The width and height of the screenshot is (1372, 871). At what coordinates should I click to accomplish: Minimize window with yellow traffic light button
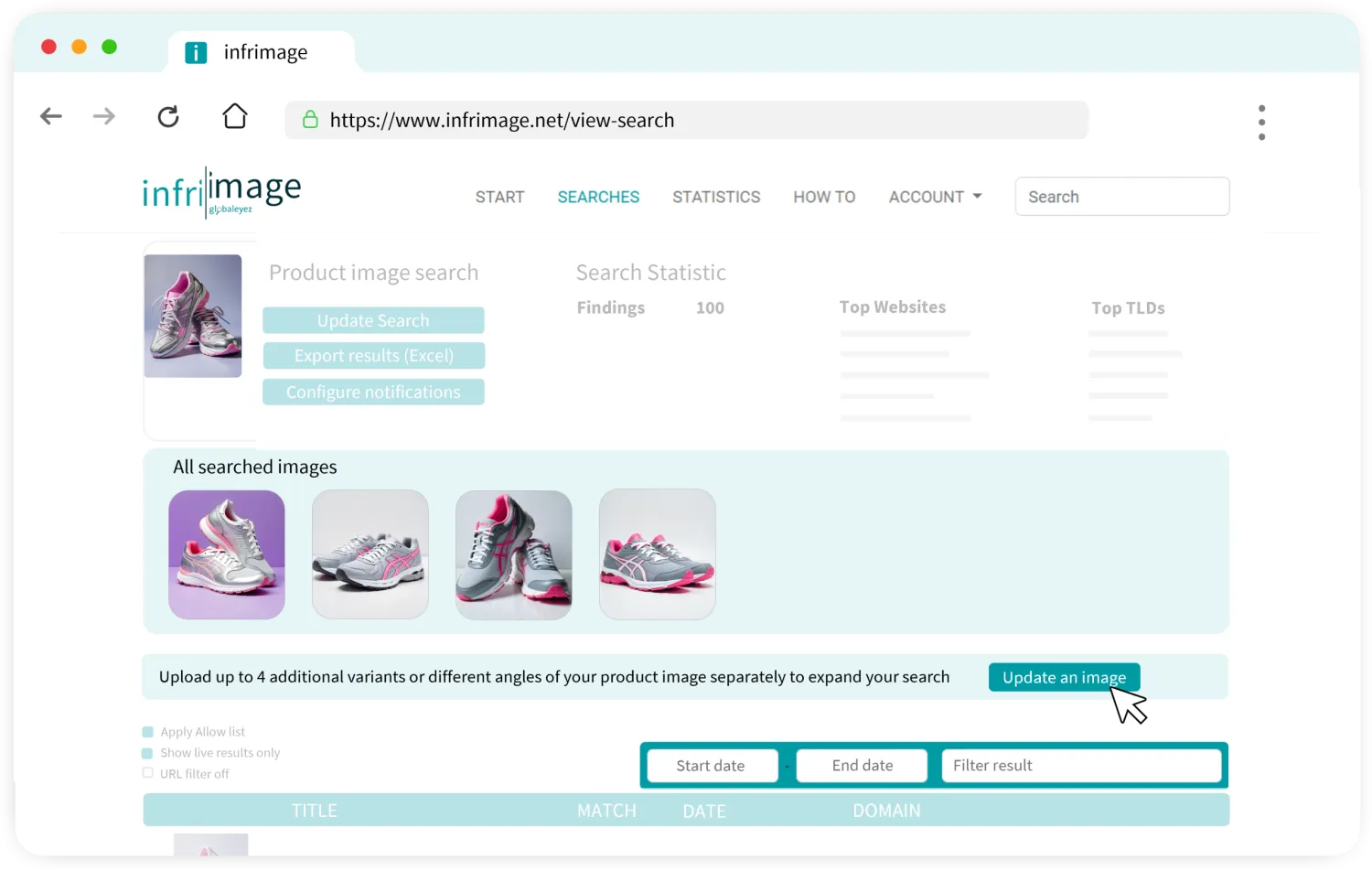[x=80, y=47]
